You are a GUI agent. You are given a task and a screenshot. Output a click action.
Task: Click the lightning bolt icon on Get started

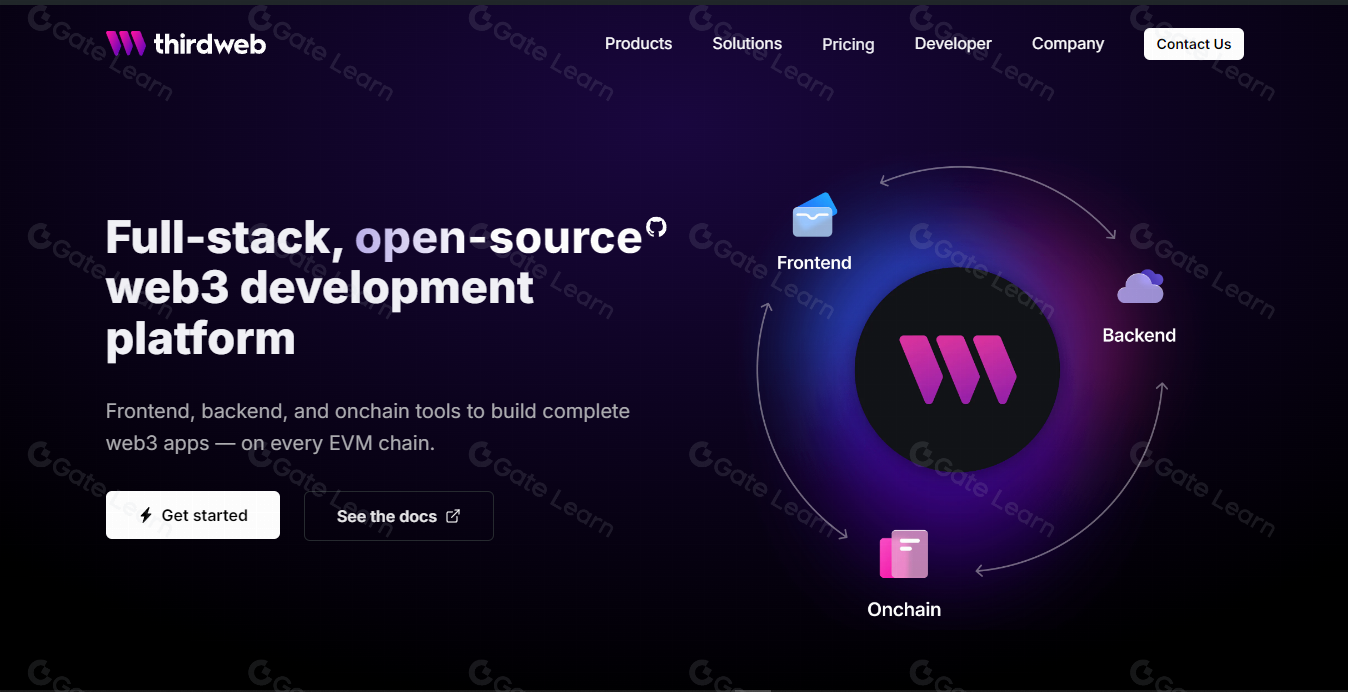point(146,516)
